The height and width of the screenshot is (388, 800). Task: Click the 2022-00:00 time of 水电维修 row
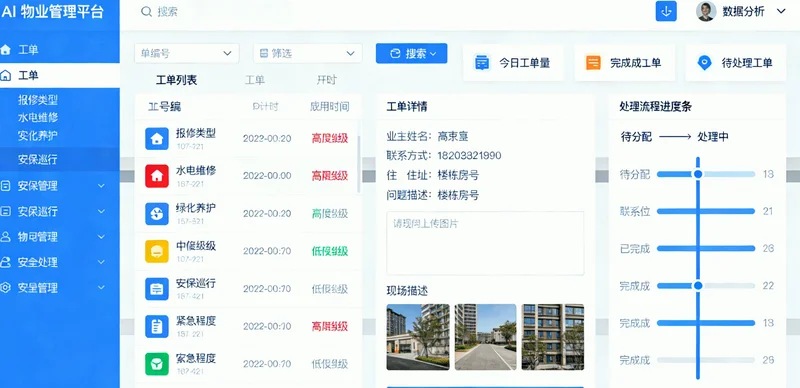pos(267,176)
